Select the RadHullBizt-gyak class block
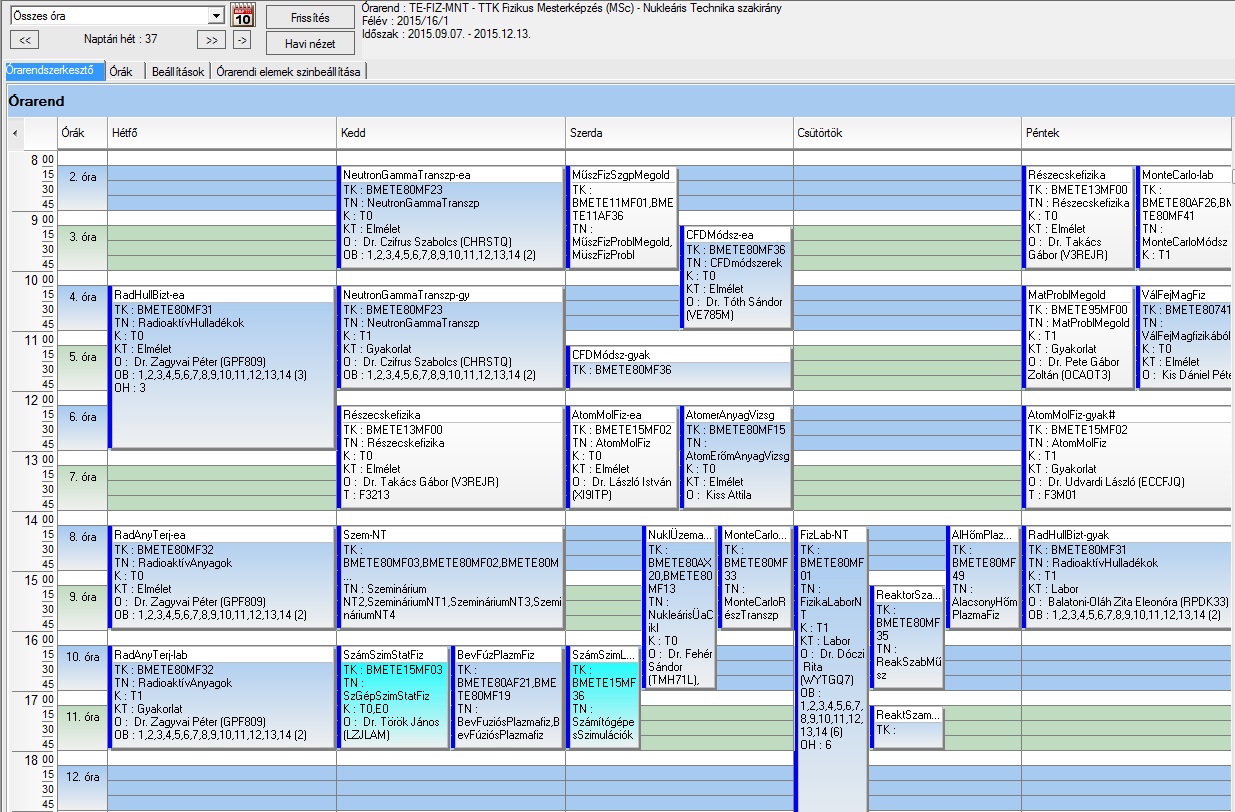 tap(1127, 577)
